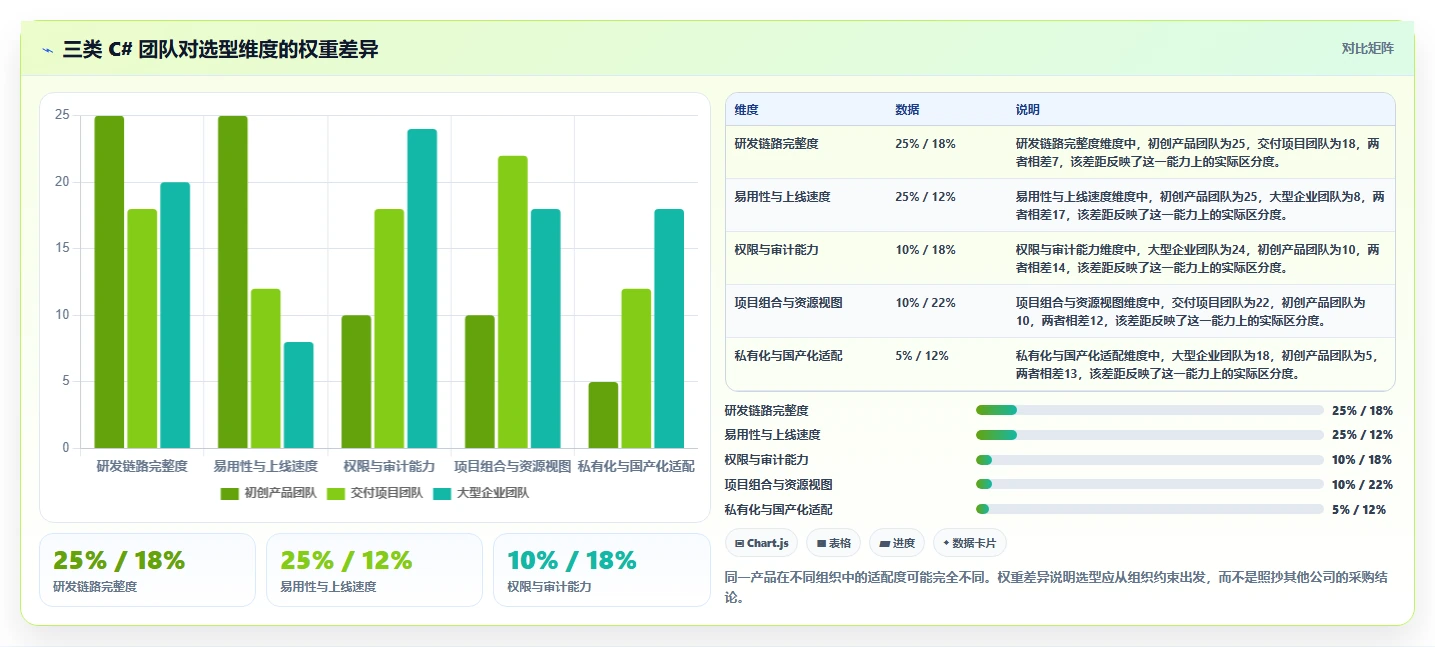Click the 说明 column header in the table

click(1028, 110)
